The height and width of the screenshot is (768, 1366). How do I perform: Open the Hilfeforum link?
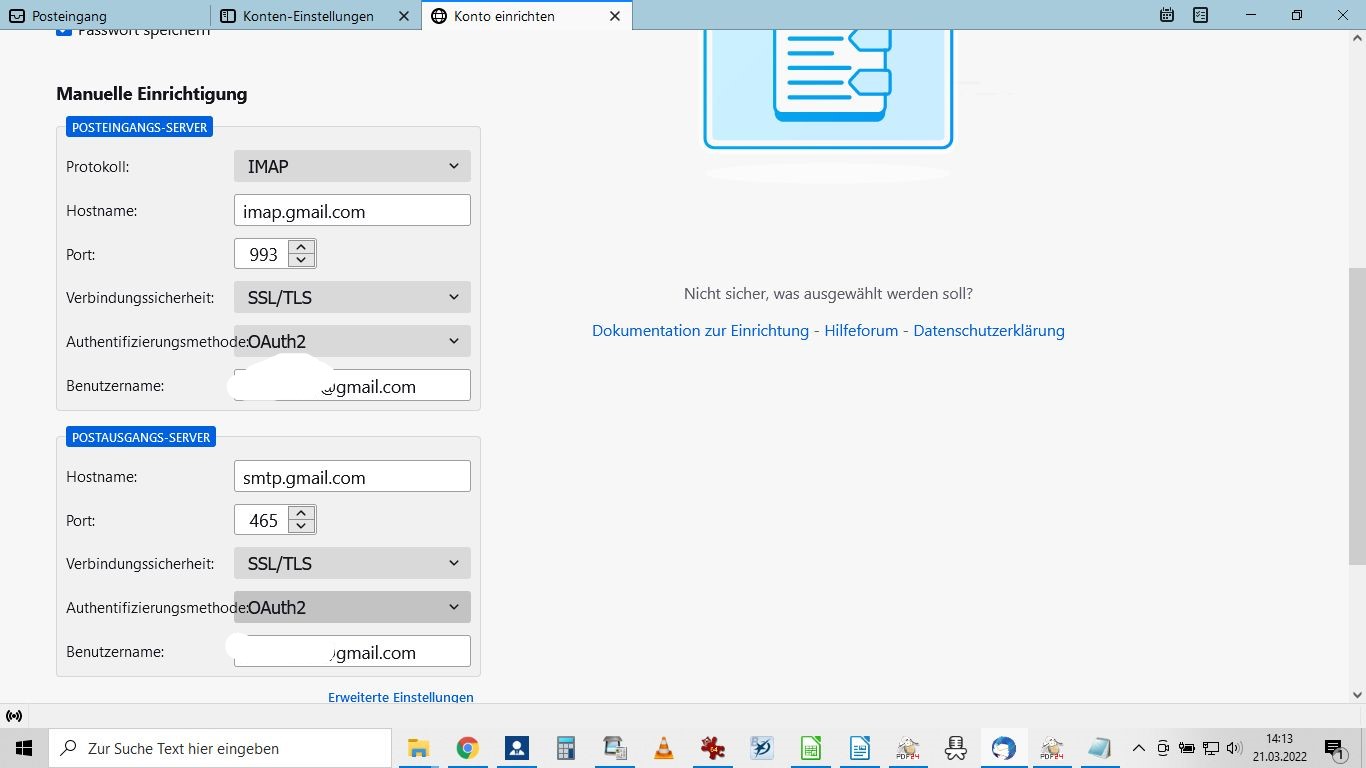[861, 331]
